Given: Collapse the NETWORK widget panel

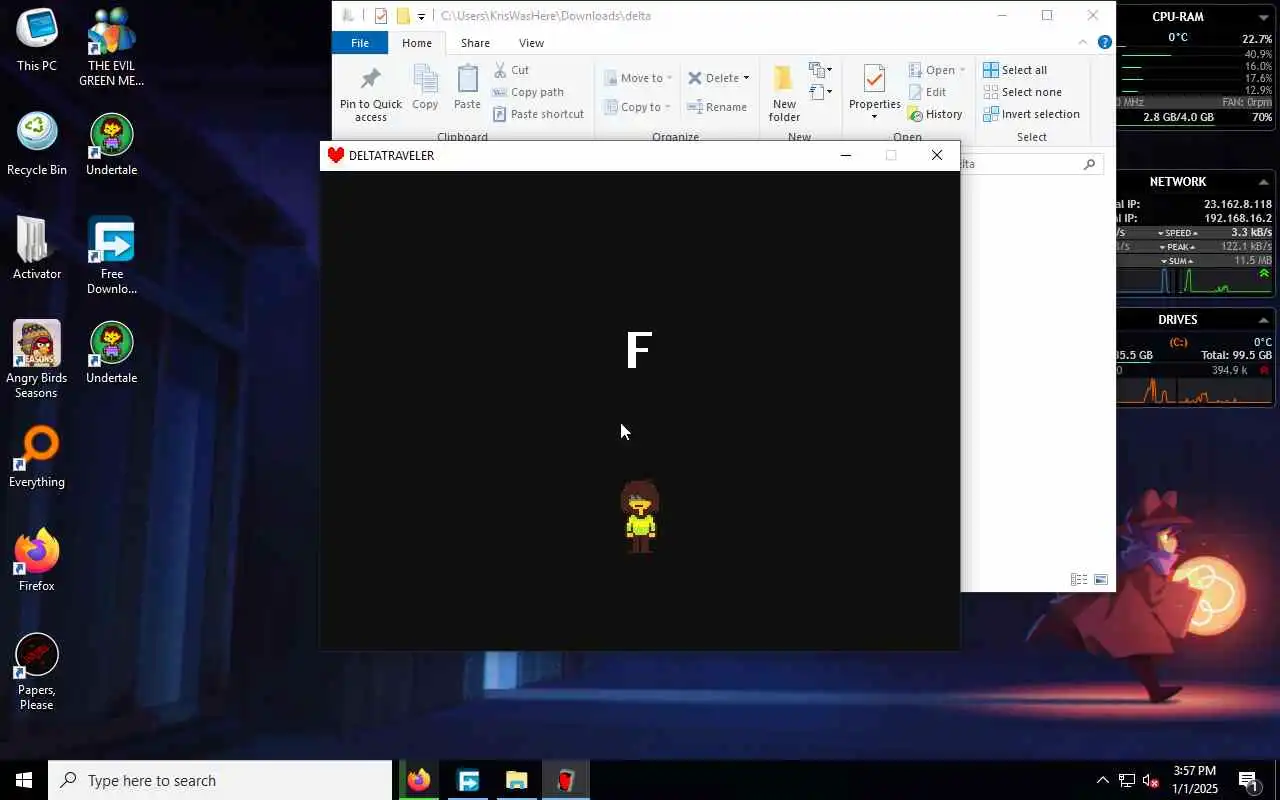Looking at the screenshot, I should (1263, 182).
